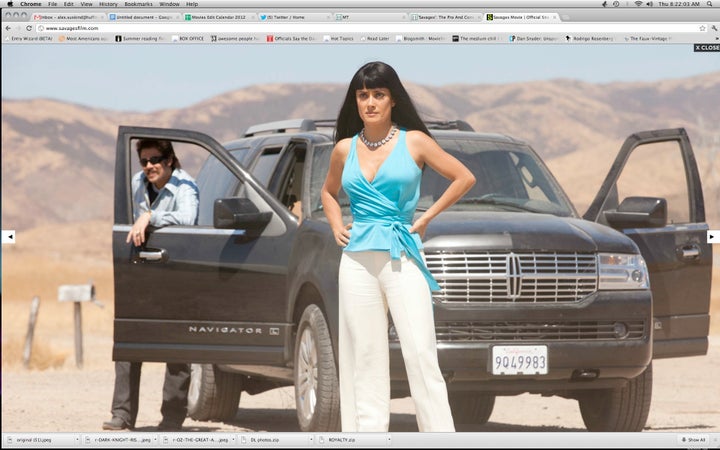Open the awesome people bookmark

[235, 39]
